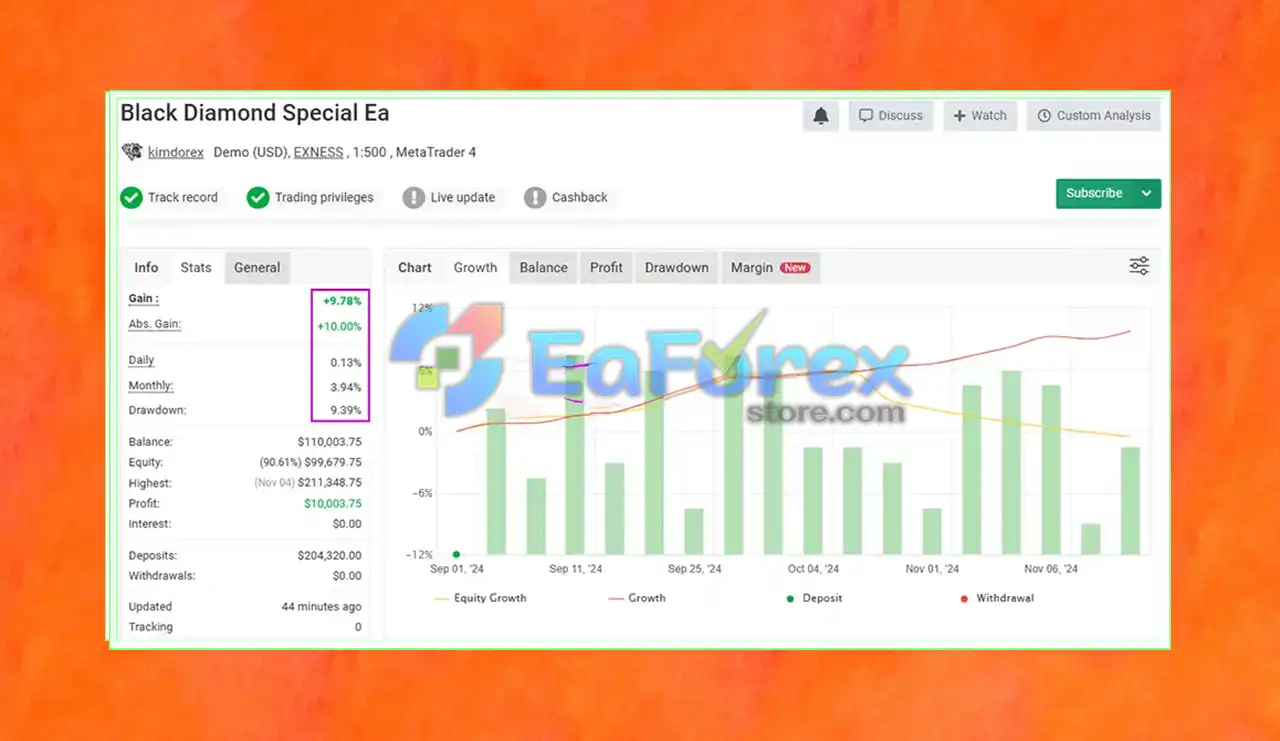The height and width of the screenshot is (741, 1280).
Task: Click the Abs. Gain label
Action: 155,324
